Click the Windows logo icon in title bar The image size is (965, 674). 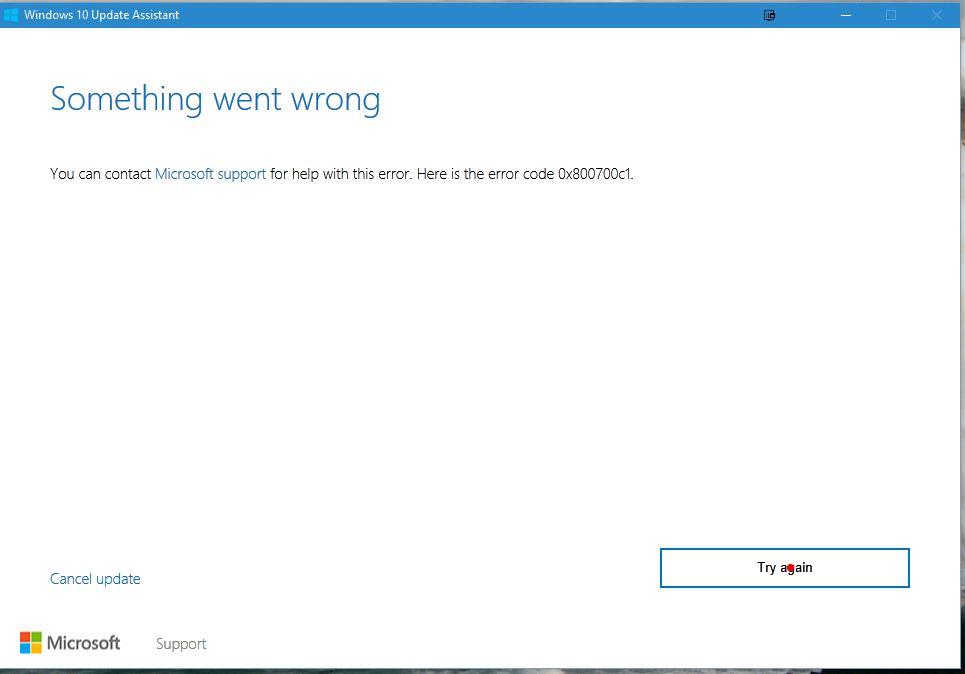(x=11, y=15)
